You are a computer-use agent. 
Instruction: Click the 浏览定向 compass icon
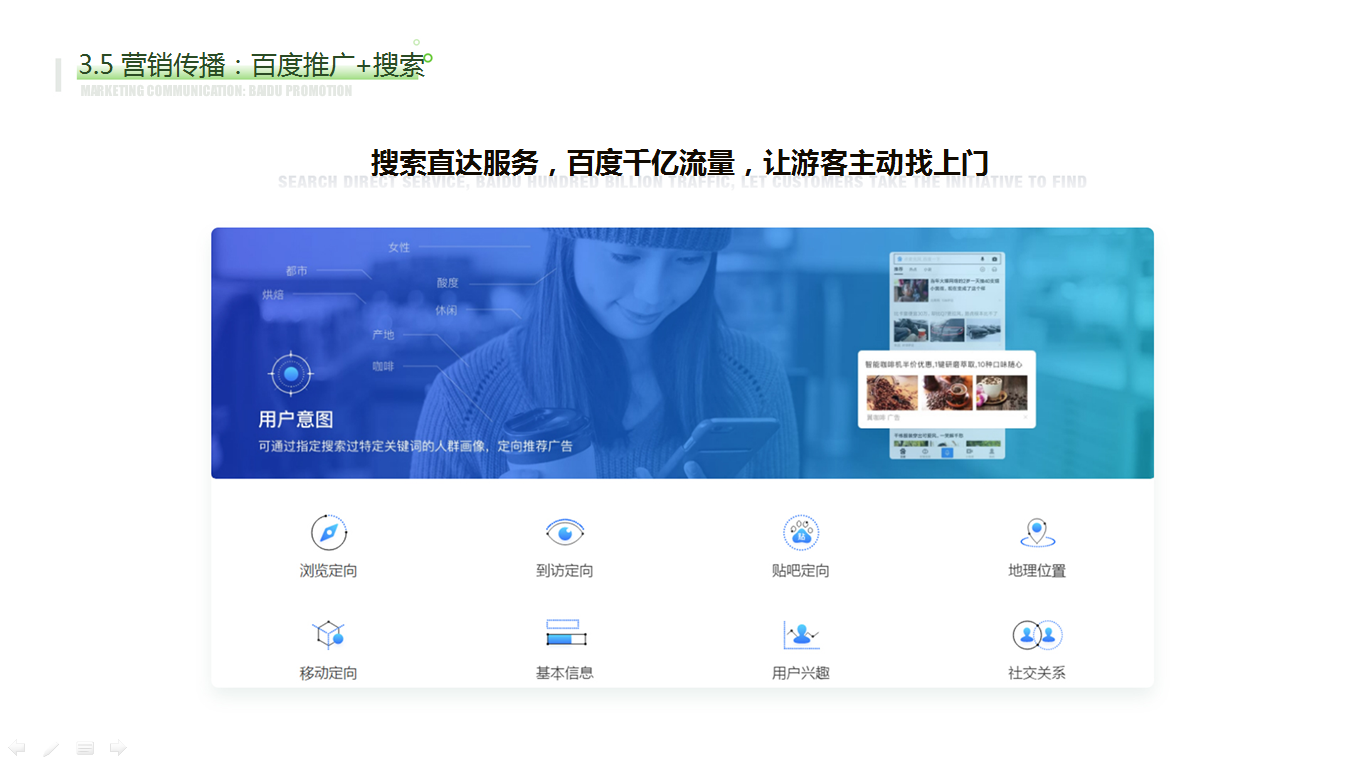pyautogui.click(x=328, y=533)
